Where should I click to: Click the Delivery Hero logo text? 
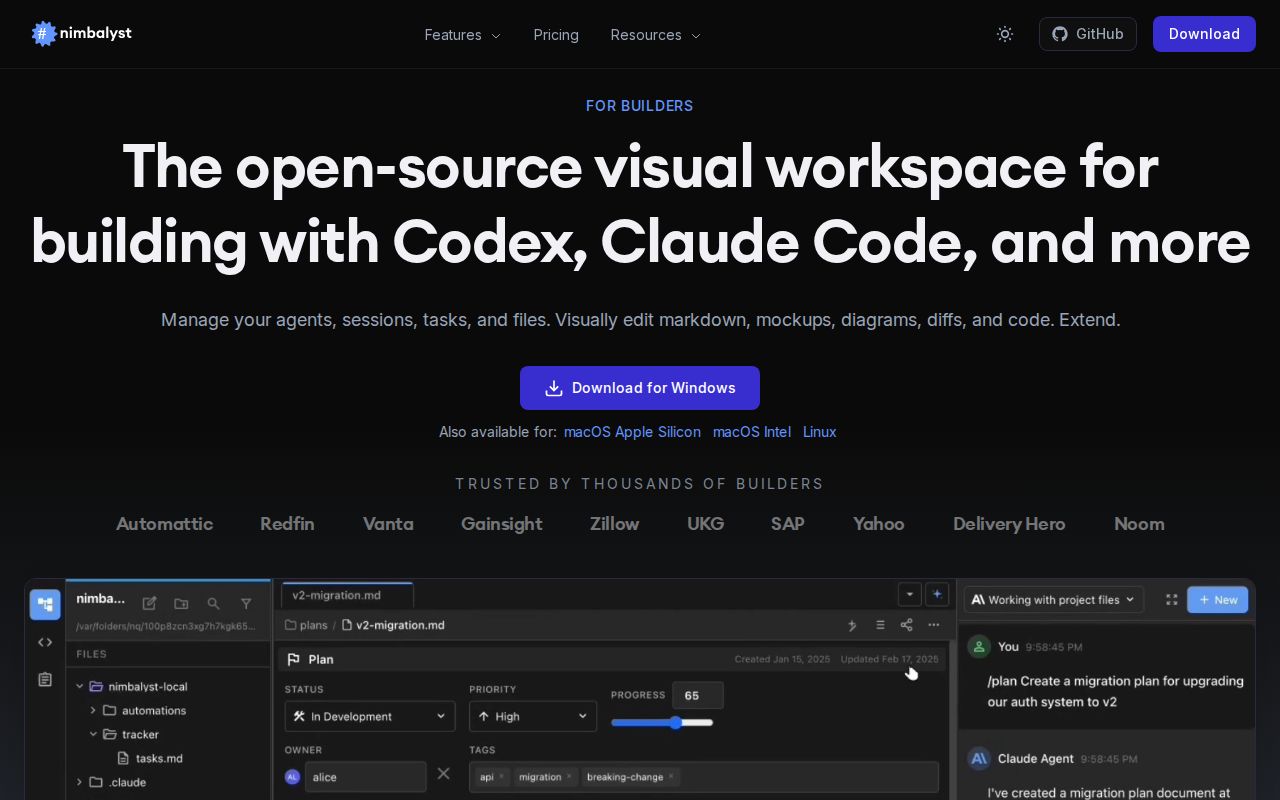coord(1009,524)
